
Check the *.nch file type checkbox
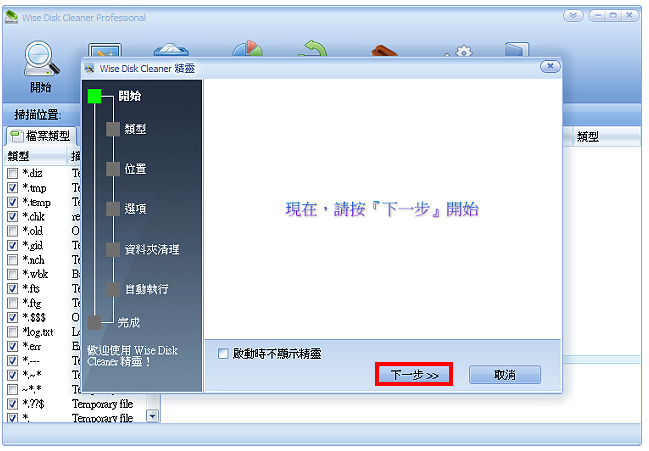(13, 260)
